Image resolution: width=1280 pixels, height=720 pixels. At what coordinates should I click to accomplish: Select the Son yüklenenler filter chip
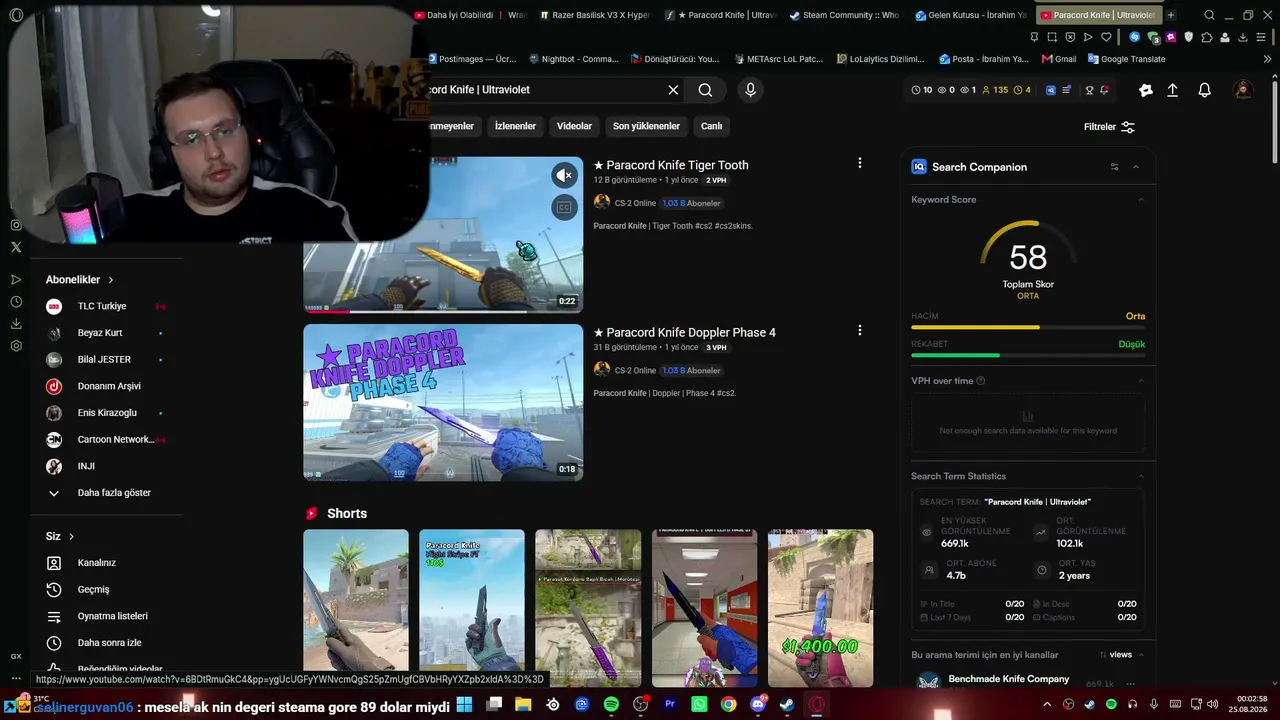(646, 126)
